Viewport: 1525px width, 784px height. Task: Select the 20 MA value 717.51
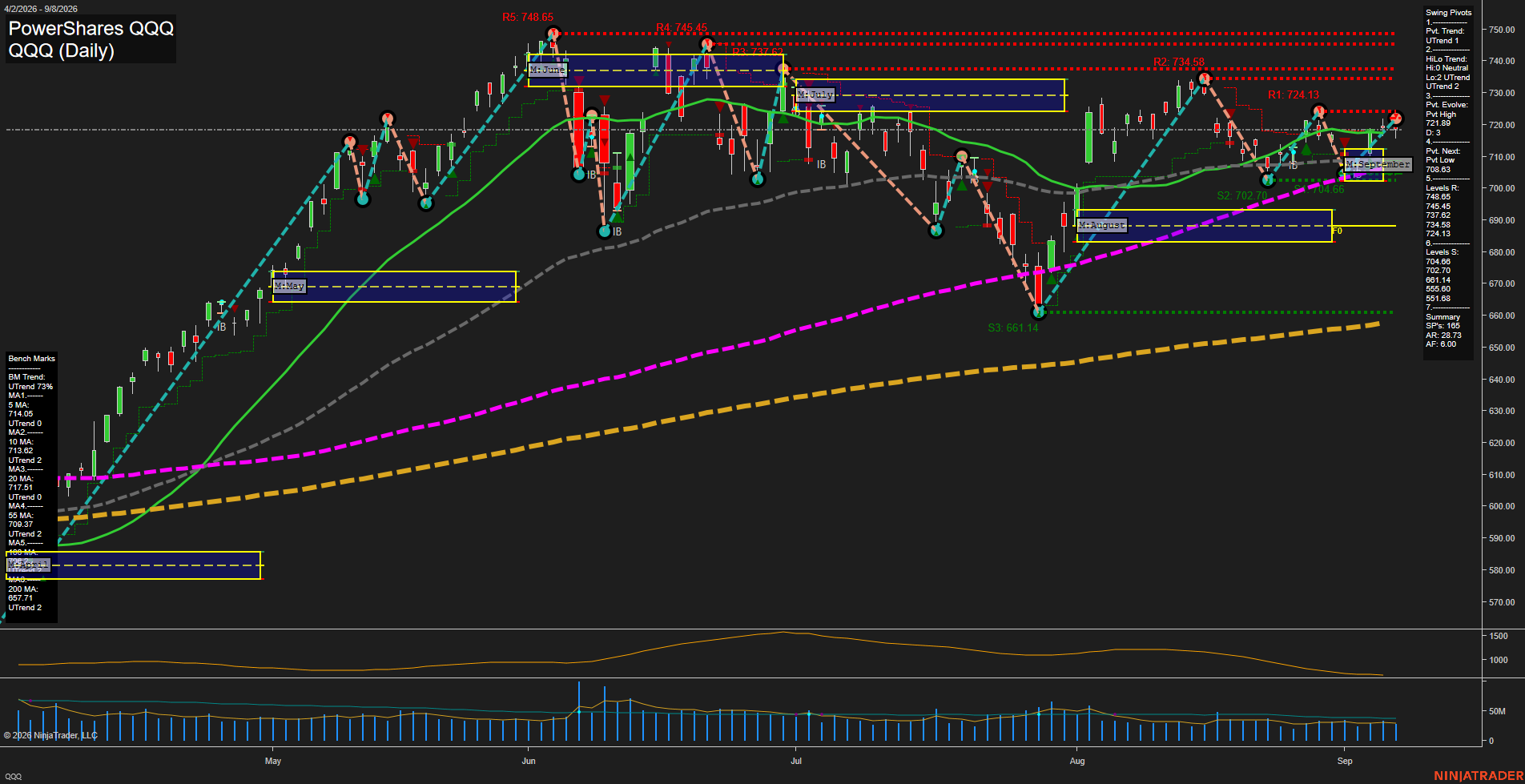(x=21, y=488)
